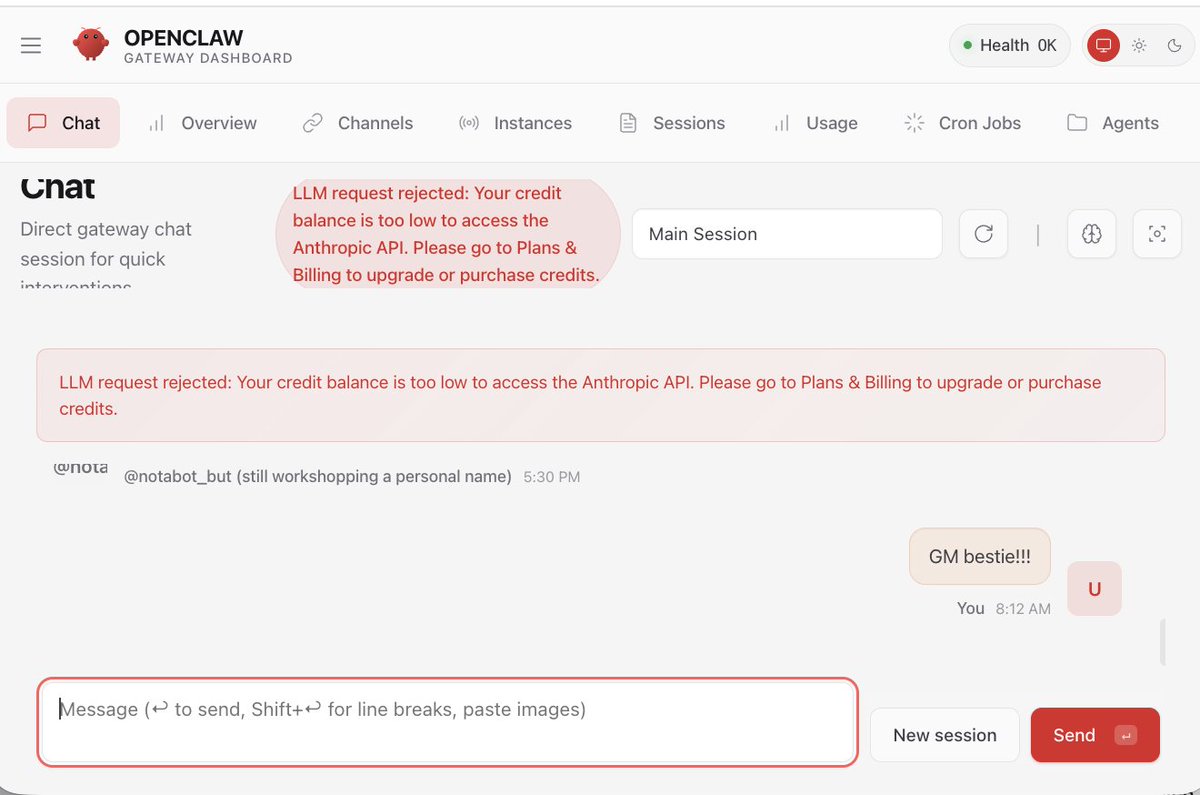Toggle the focus mode icon button
1200x795 pixels.
(x=1157, y=234)
